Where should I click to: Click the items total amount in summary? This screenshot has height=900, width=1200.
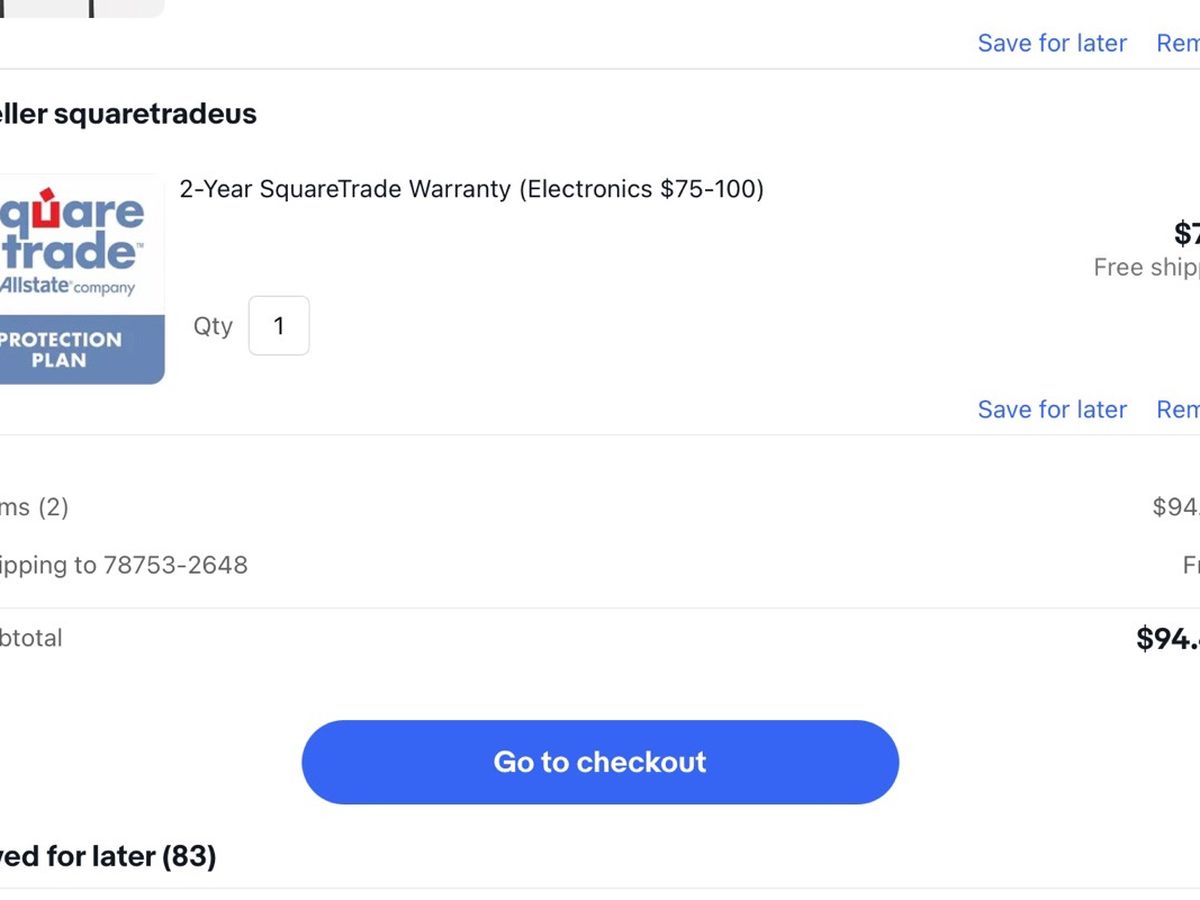[1175, 507]
